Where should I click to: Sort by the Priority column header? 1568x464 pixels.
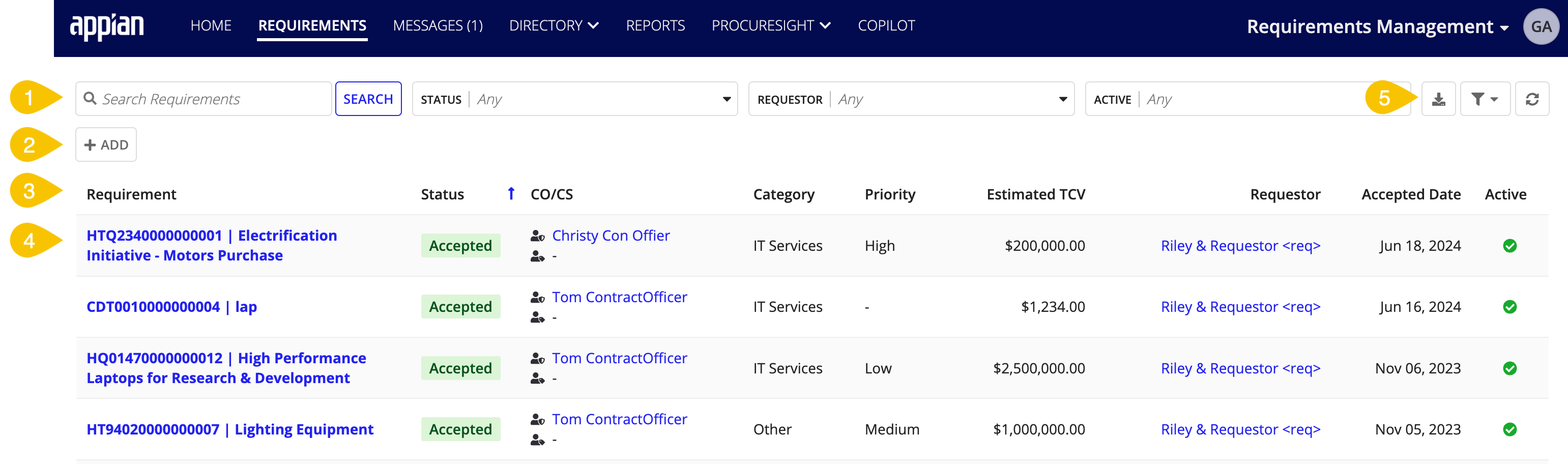pos(890,194)
